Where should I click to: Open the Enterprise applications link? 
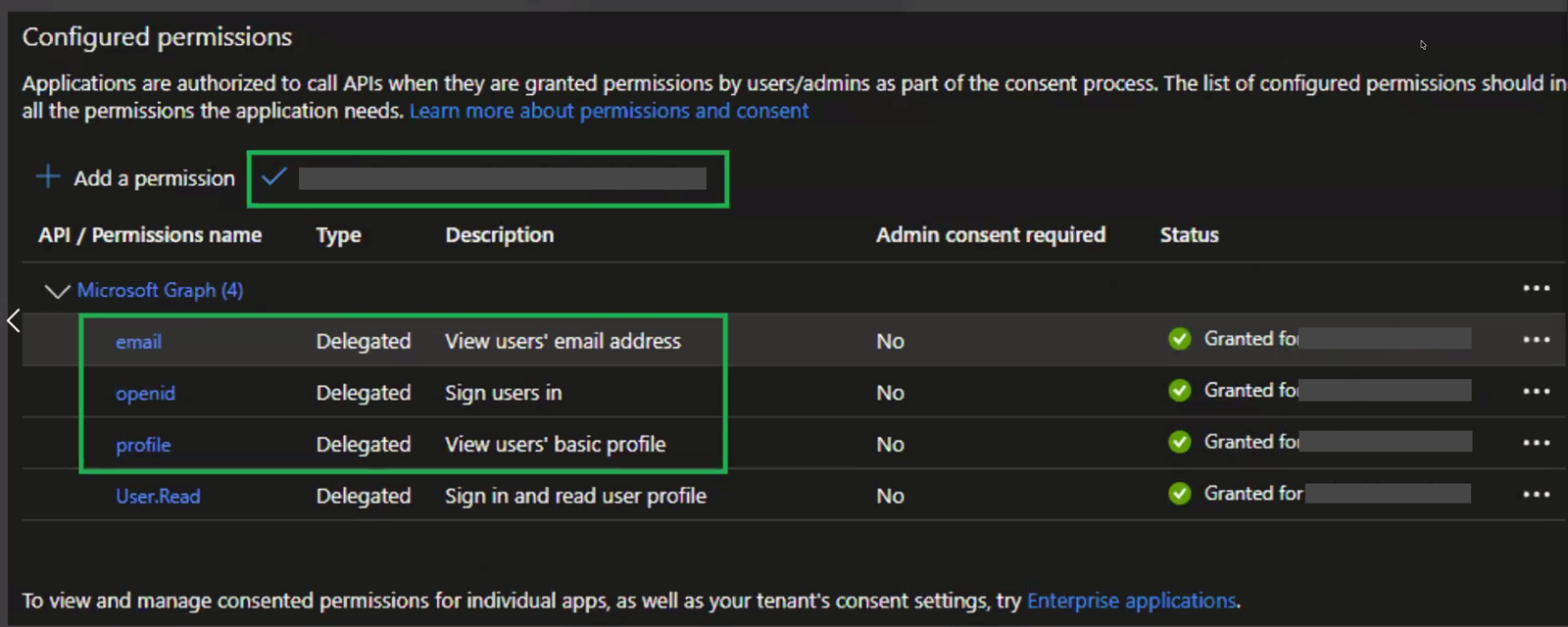click(1132, 601)
